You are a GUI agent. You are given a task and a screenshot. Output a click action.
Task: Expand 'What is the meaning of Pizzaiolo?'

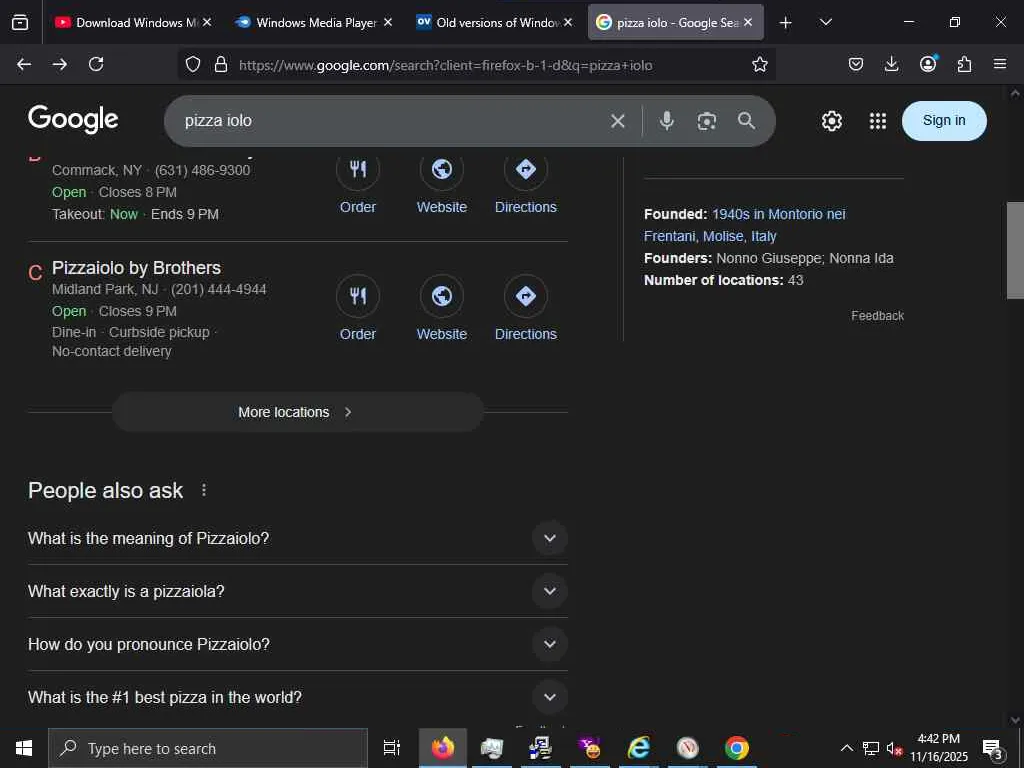298,538
